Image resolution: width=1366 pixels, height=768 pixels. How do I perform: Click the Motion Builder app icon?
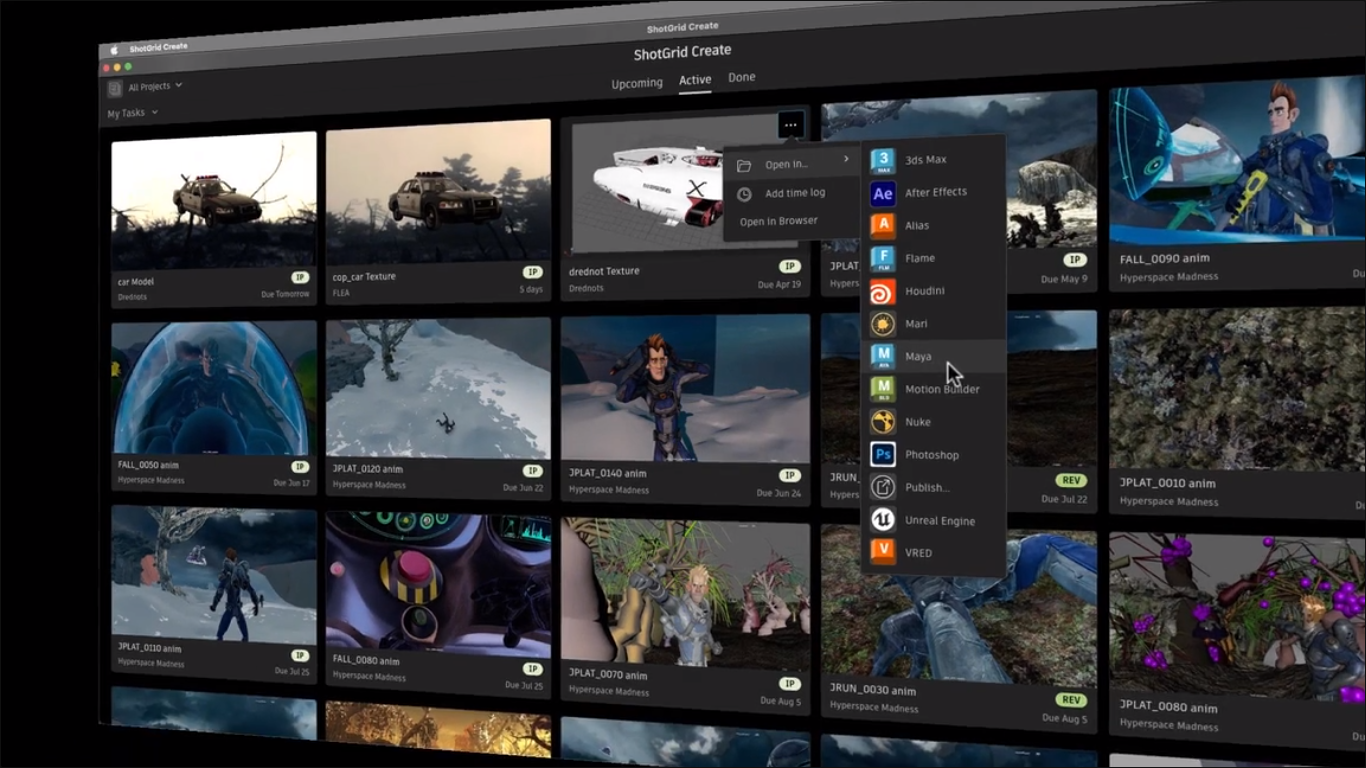pos(883,389)
